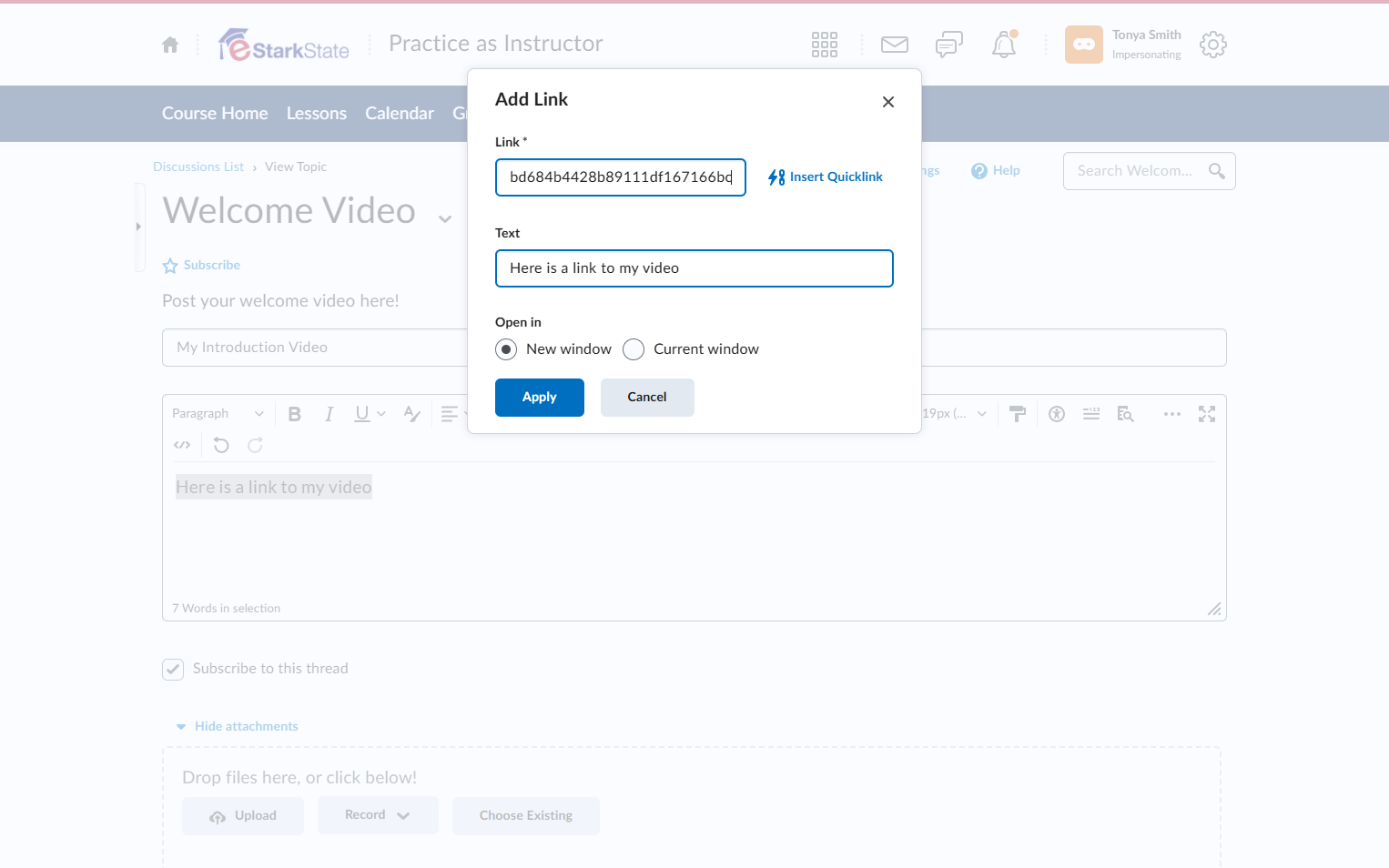Image resolution: width=1389 pixels, height=868 pixels.
Task: Click the italic formatting icon
Action: coord(329,414)
